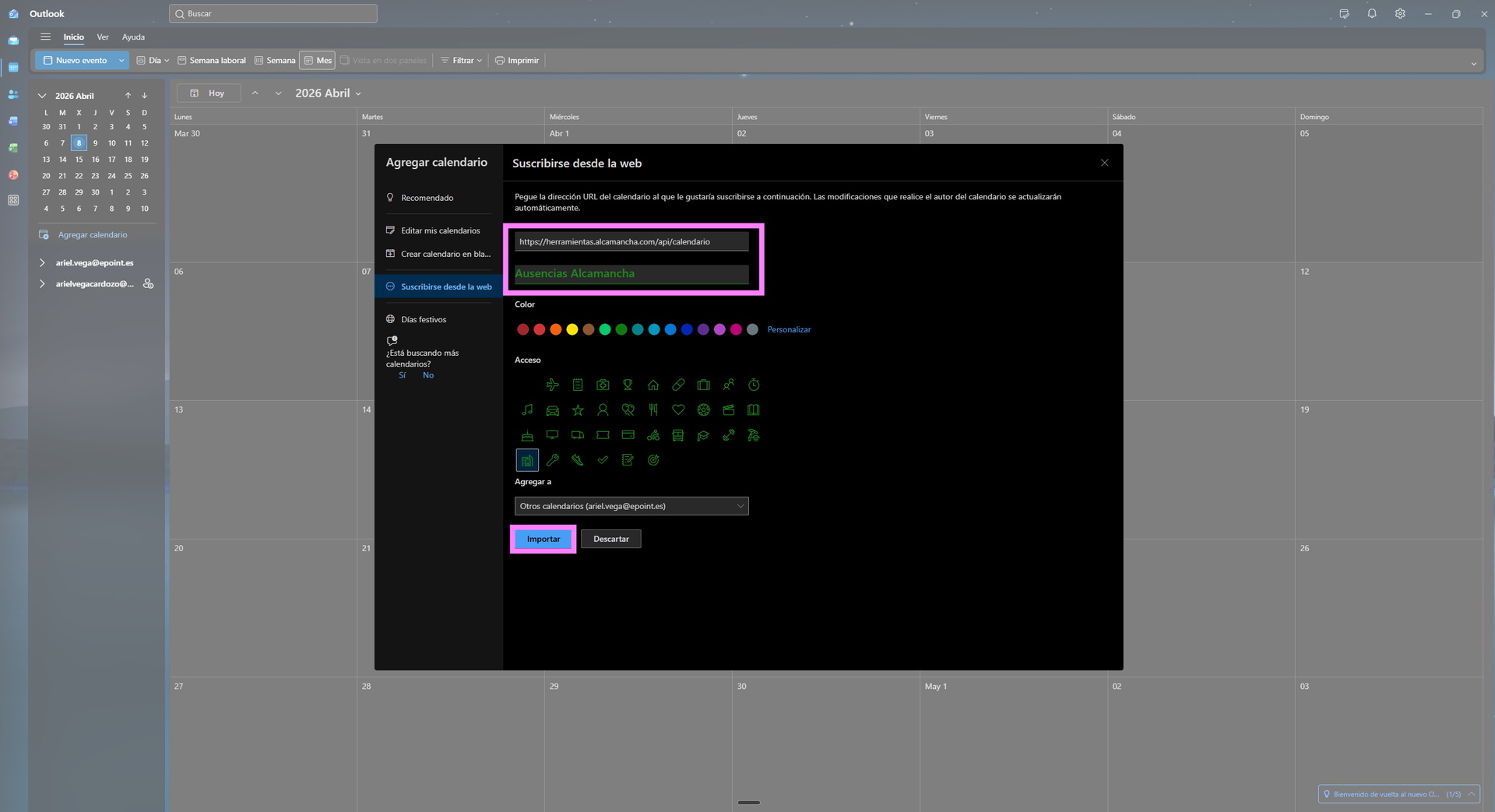Image resolution: width=1495 pixels, height=812 pixels.
Task: Choose the trophy calendar icon
Action: [628, 385]
